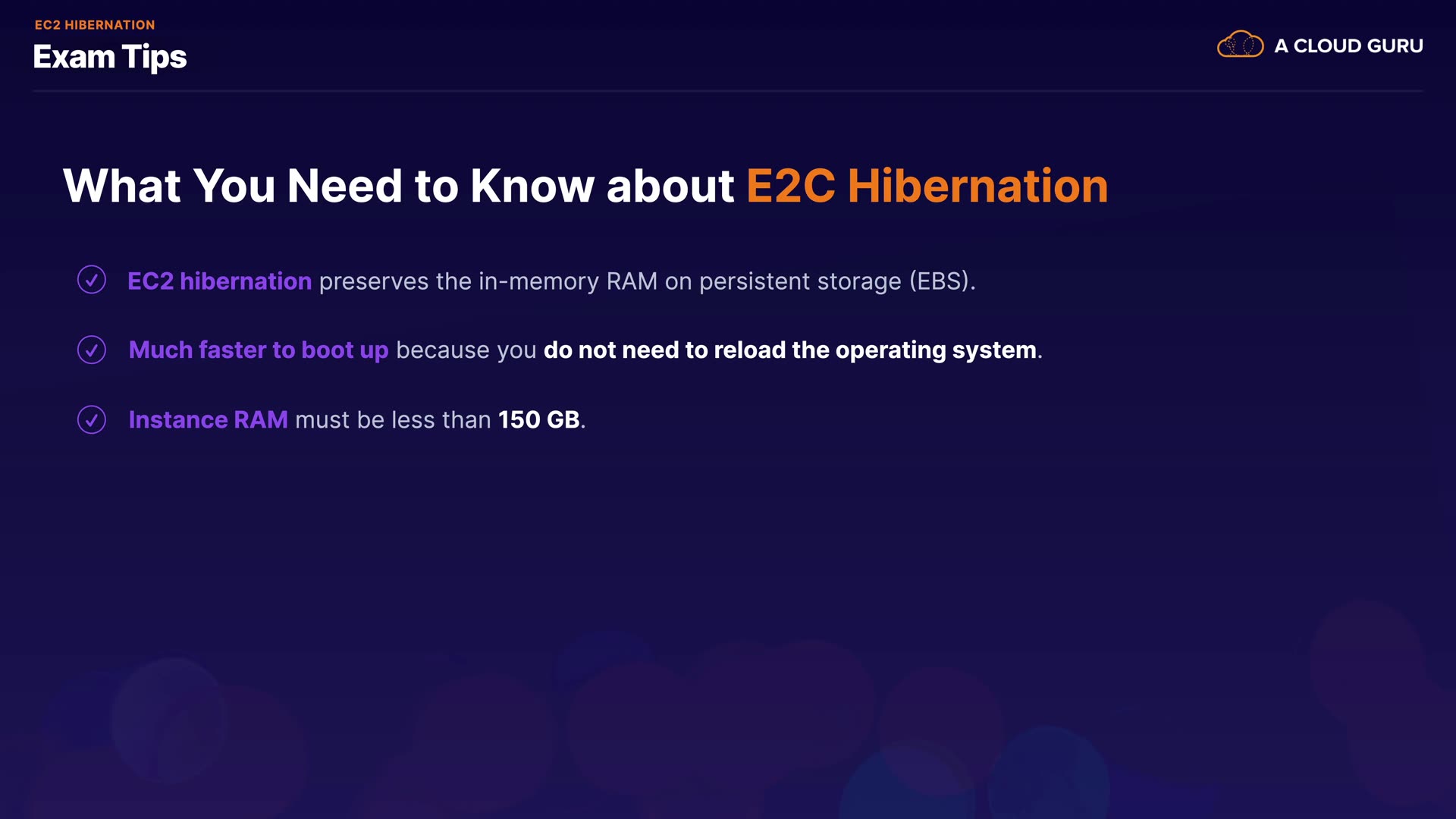Click the A CLOUD GURU brand text
Image resolution: width=1456 pixels, height=819 pixels.
coord(1348,46)
